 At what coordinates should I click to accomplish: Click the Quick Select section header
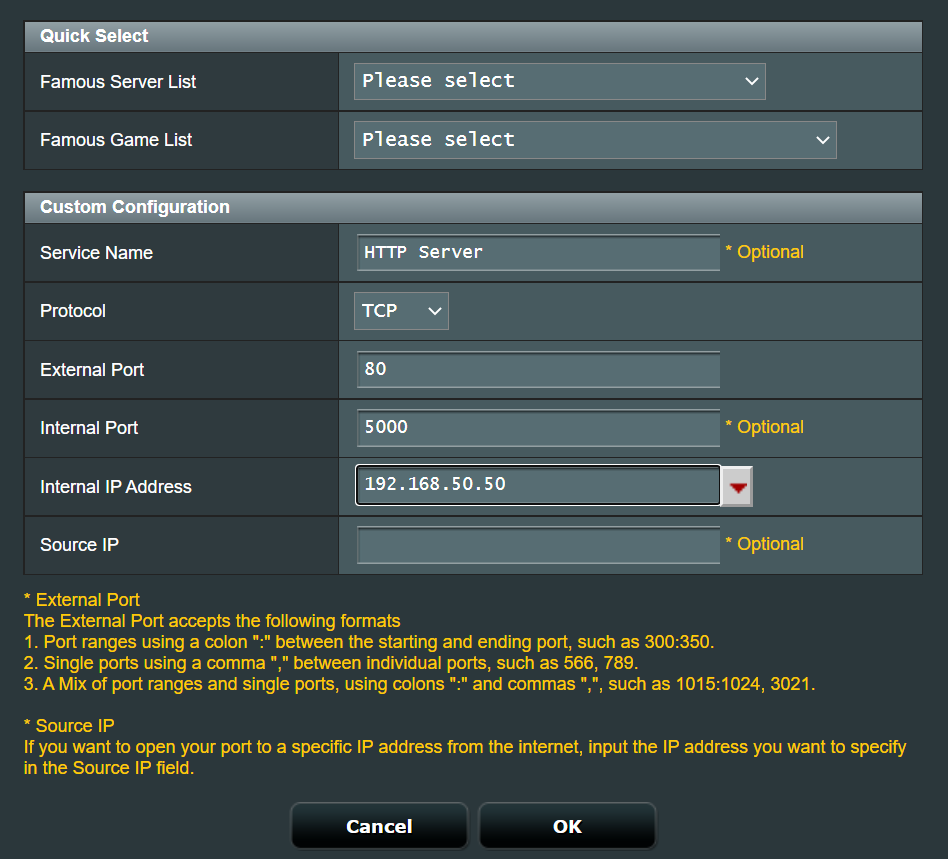[x=94, y=36]
